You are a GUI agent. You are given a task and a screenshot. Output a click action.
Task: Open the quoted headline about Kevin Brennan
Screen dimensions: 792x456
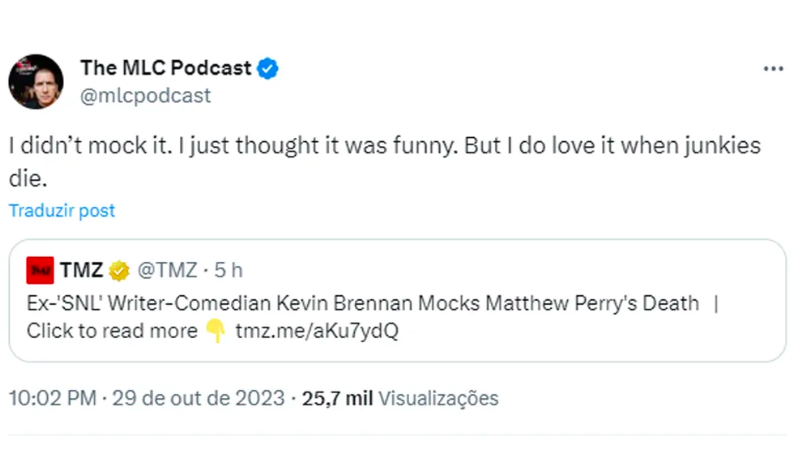[362, 304]
